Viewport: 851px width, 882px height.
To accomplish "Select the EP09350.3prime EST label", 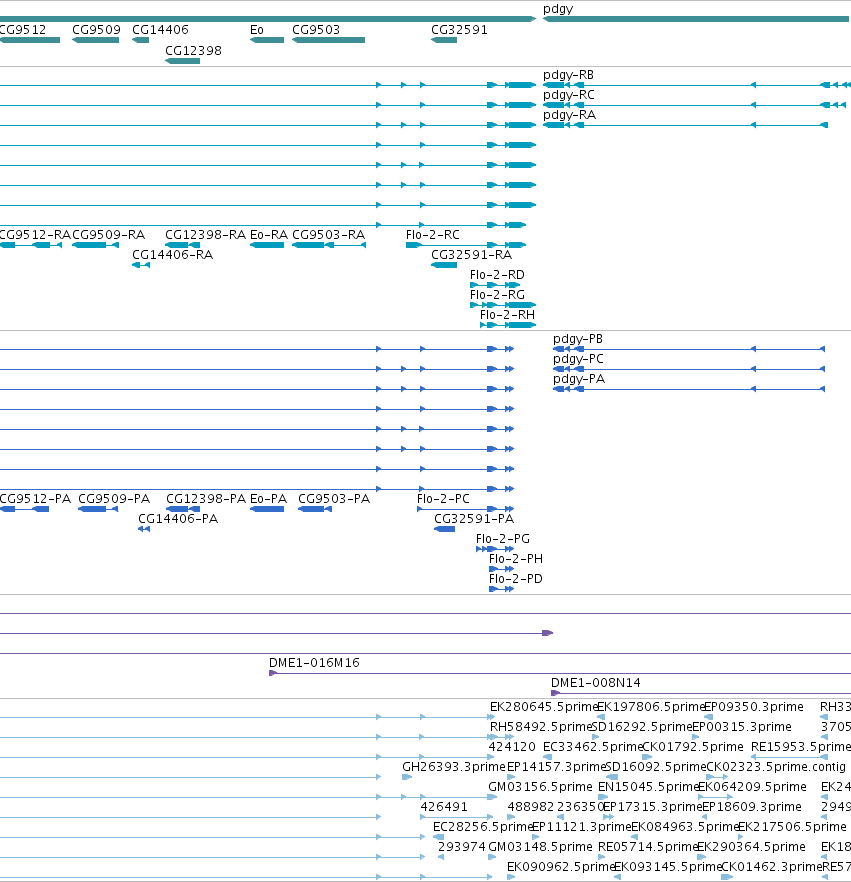I will coord(754,707).
